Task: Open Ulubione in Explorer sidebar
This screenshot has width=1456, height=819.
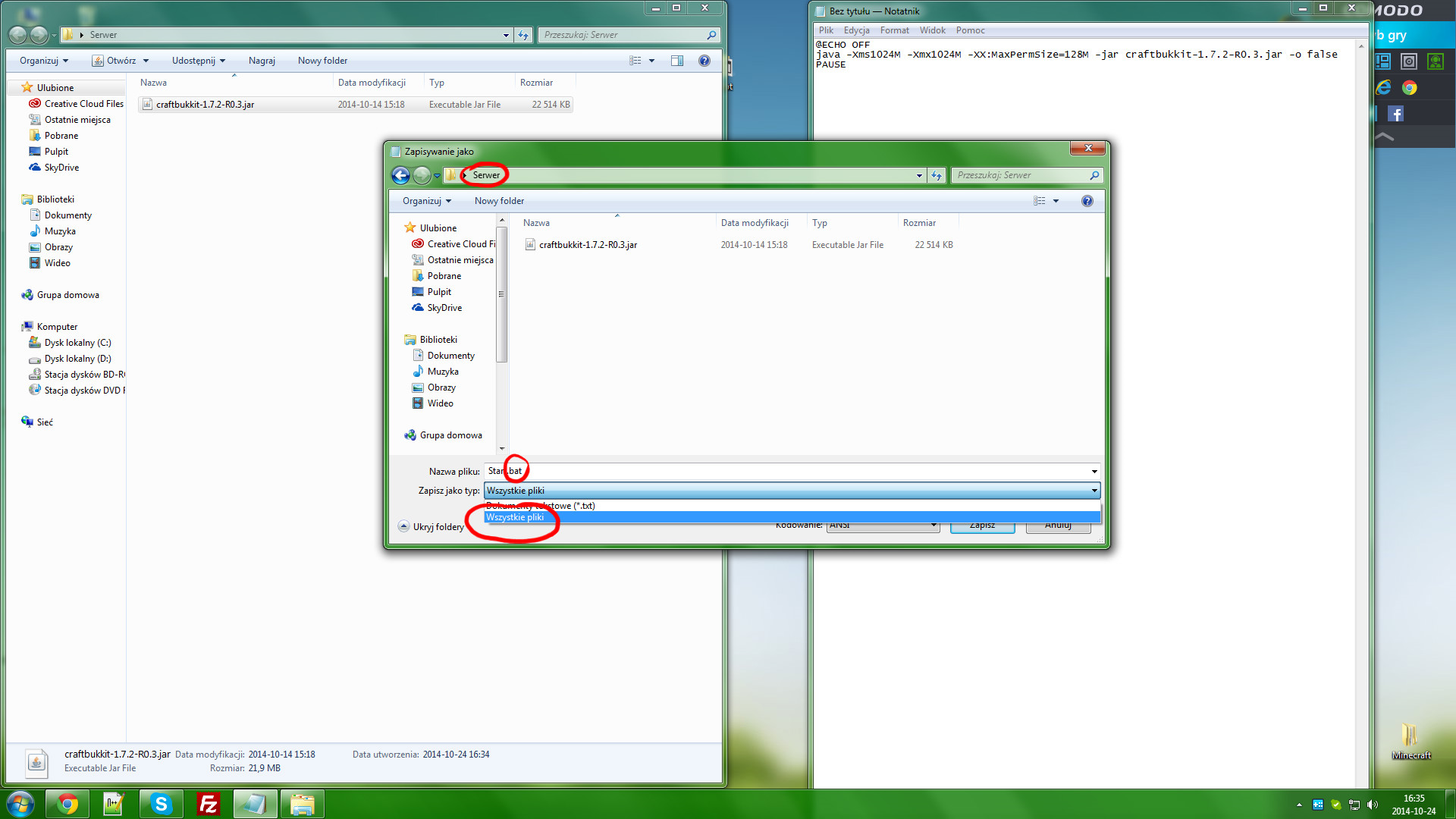Action: click(47, 88)
